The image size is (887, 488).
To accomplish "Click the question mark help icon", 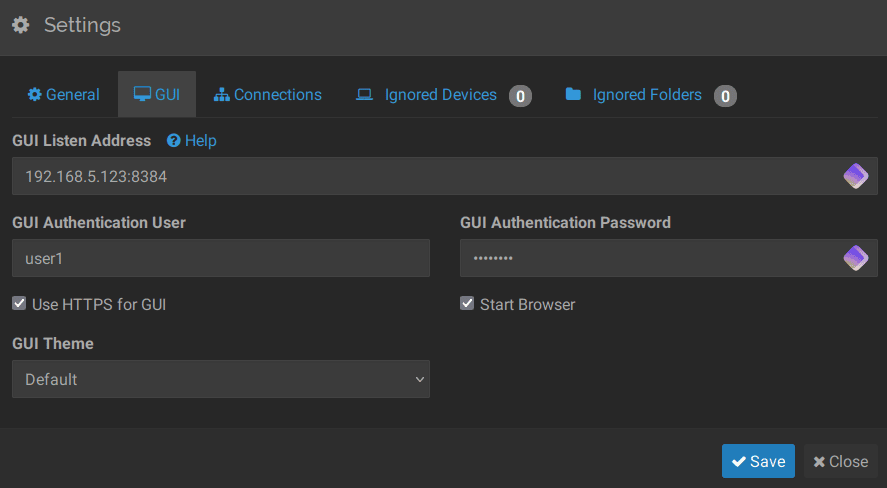I will [174, 140].
